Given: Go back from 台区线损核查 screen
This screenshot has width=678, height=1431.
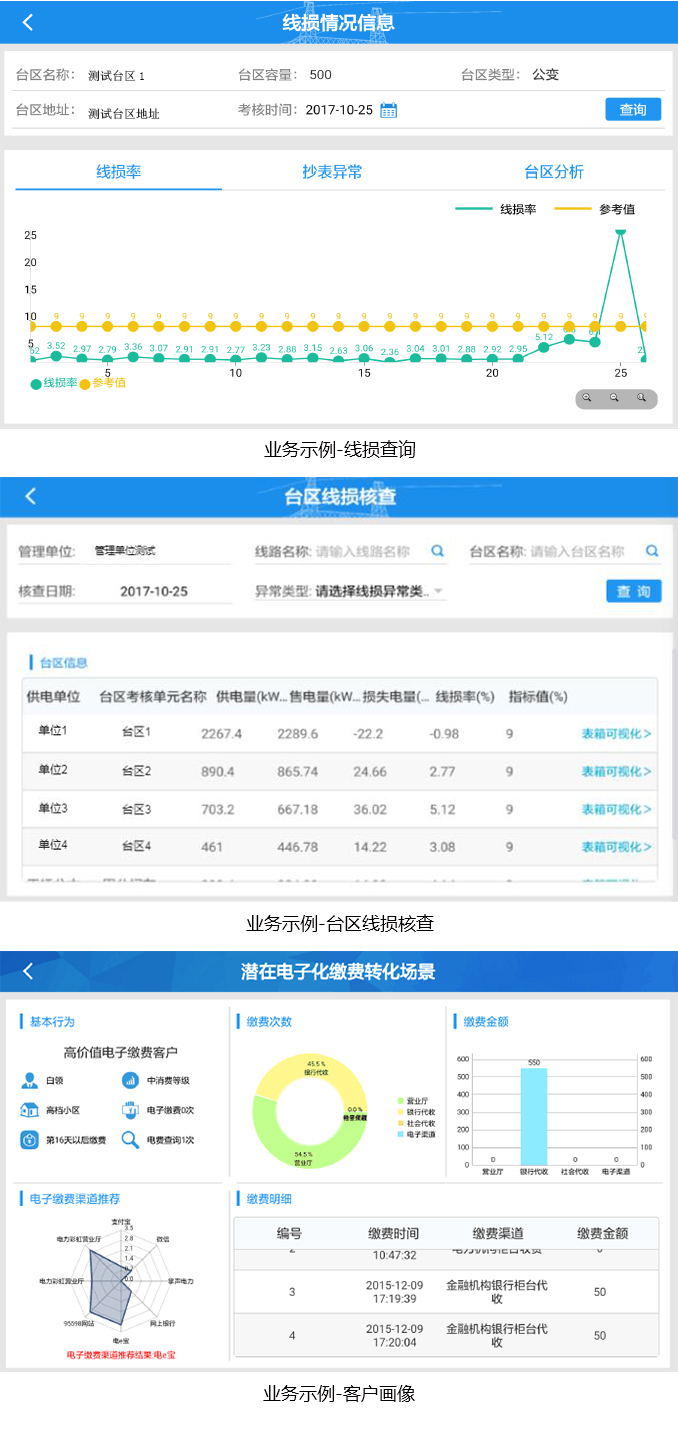Looking at the screenshot, I should point(30,496).
